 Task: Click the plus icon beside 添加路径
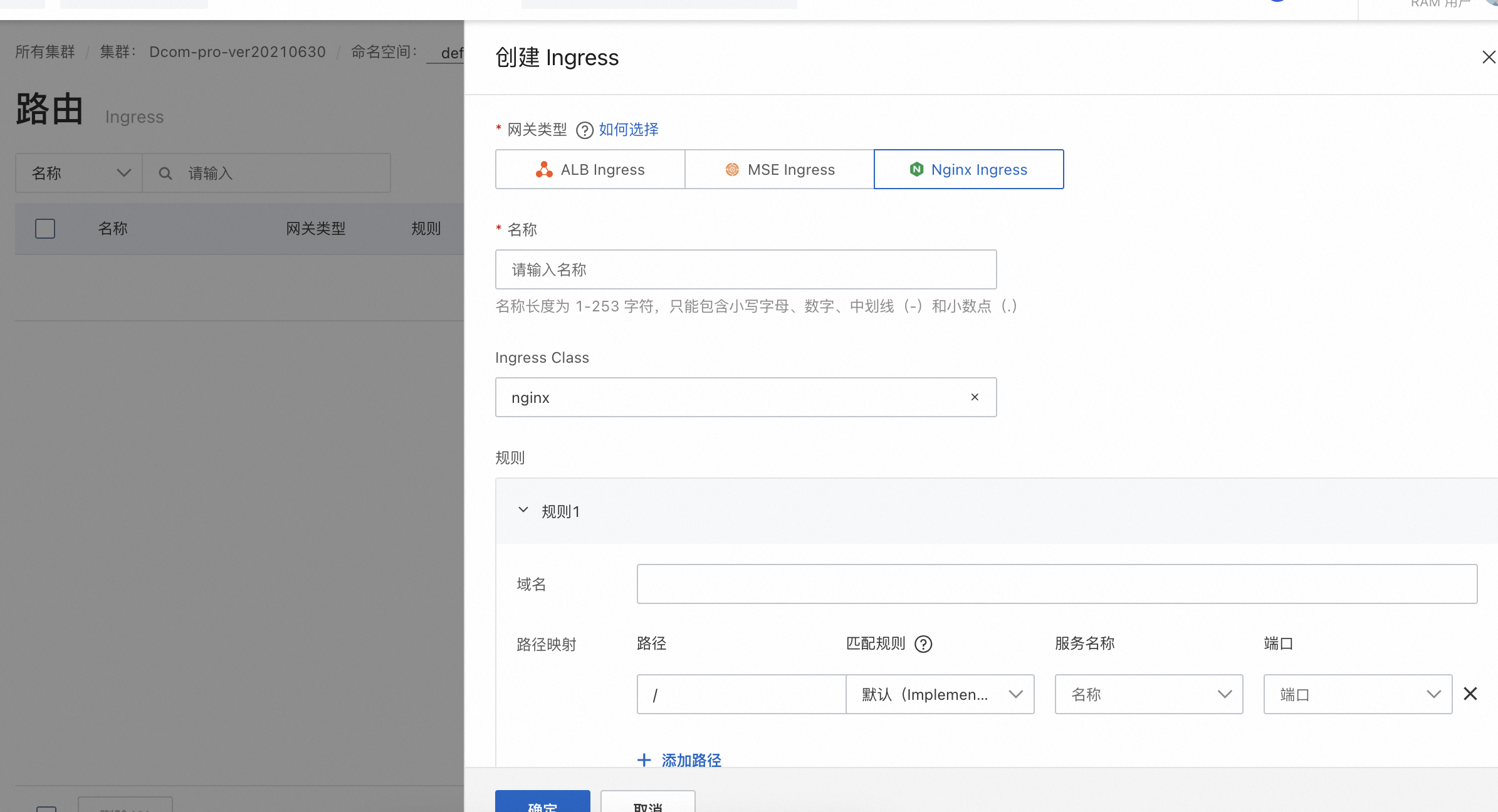tap(644, 760)
